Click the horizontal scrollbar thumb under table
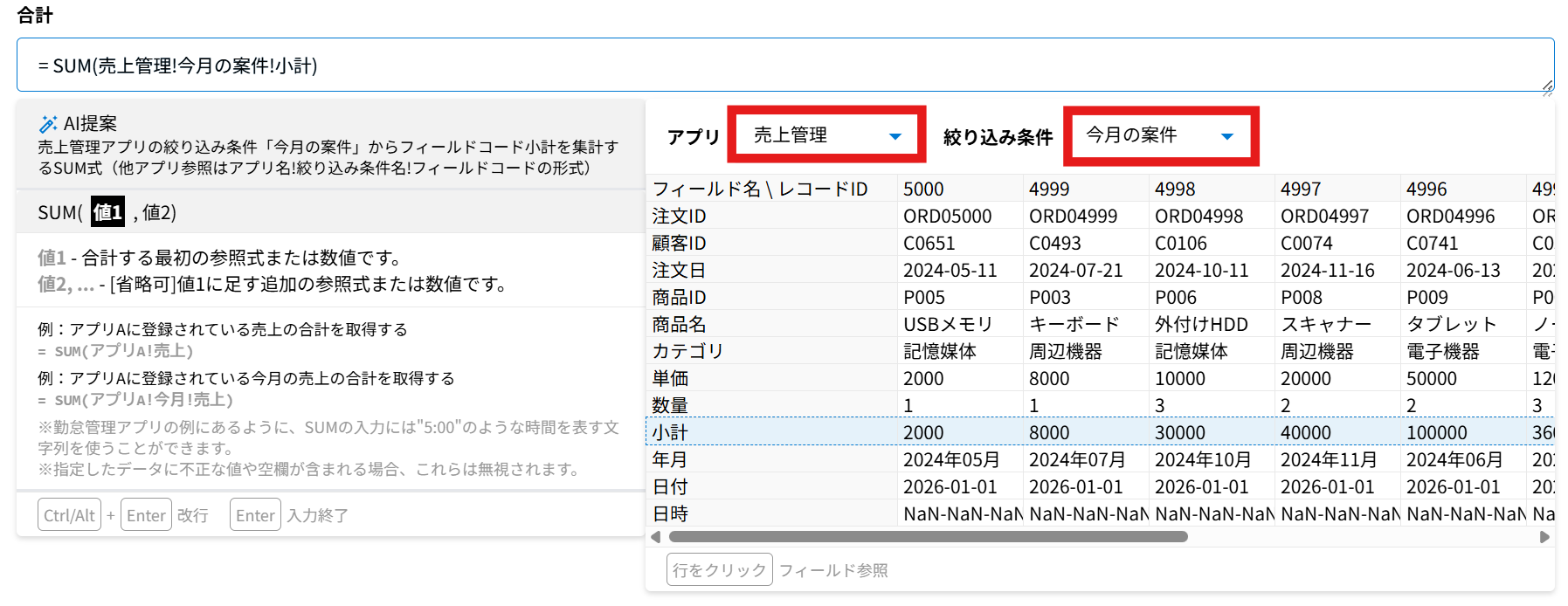The width and height of the screenshot is (1568, 606). (926, 537)
